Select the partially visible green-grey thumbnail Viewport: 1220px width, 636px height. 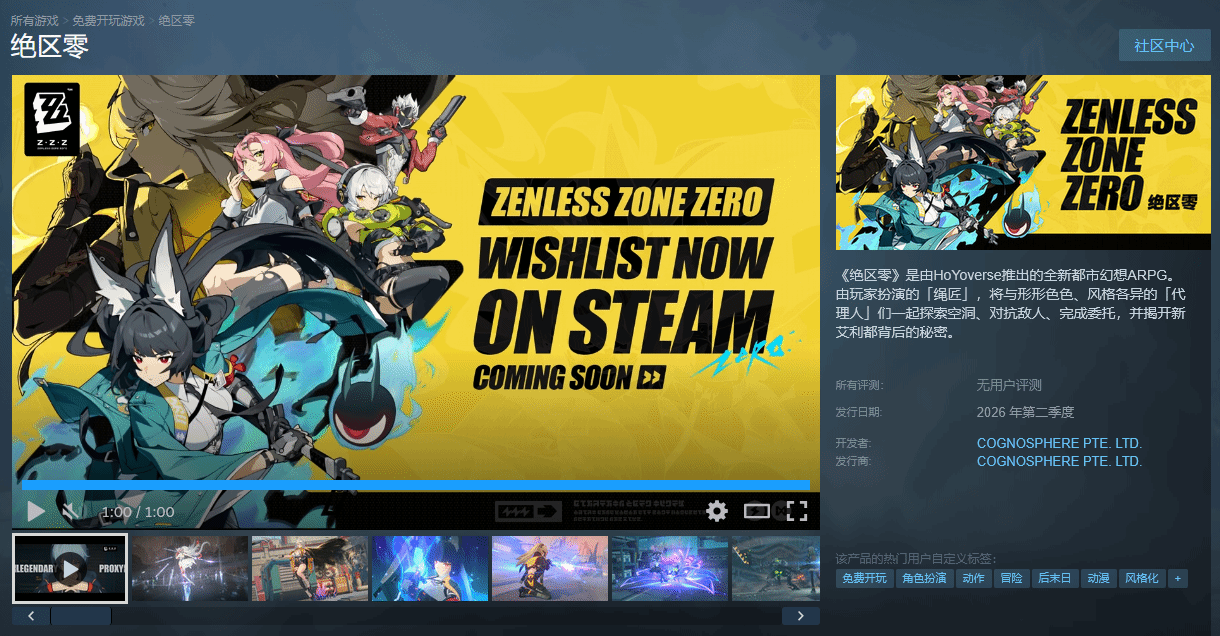tap(776, 568)
